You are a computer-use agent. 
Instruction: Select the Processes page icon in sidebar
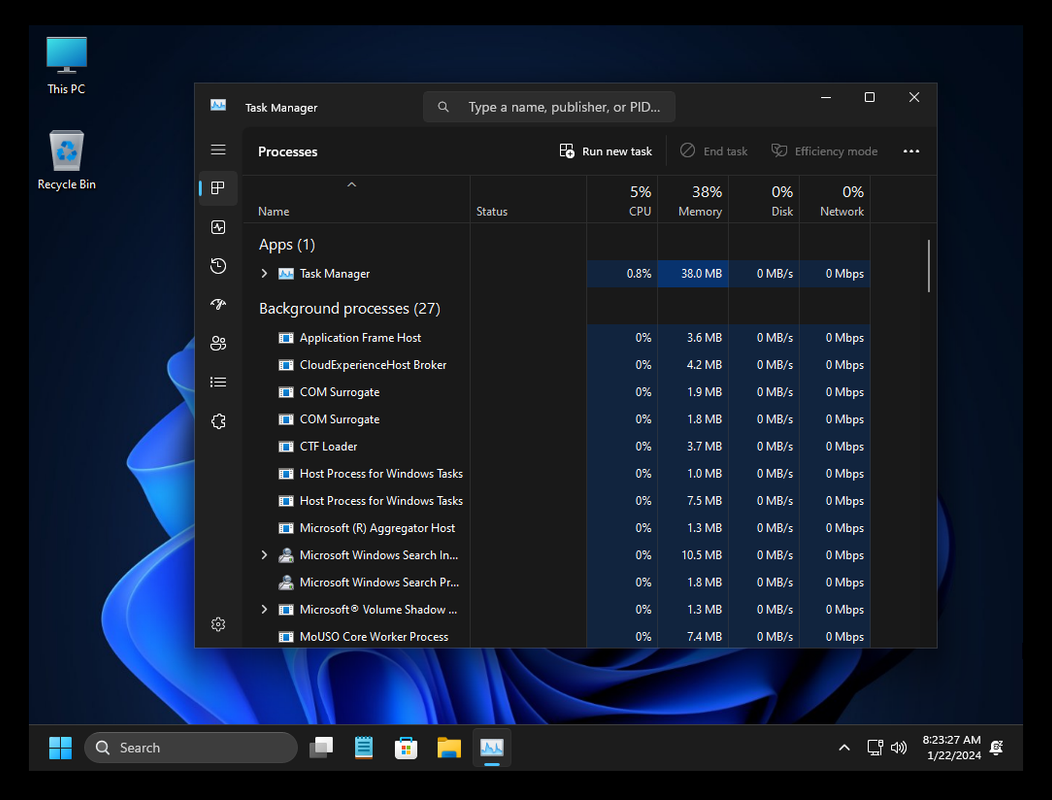218,188
